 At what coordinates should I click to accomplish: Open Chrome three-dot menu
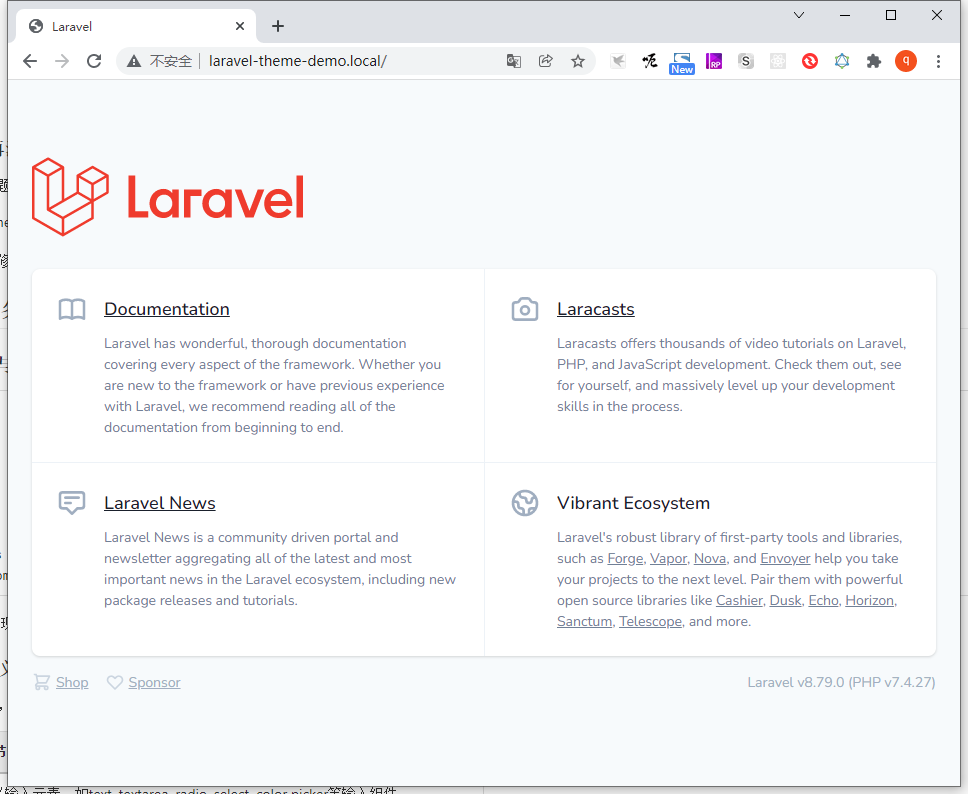[938, 61]
